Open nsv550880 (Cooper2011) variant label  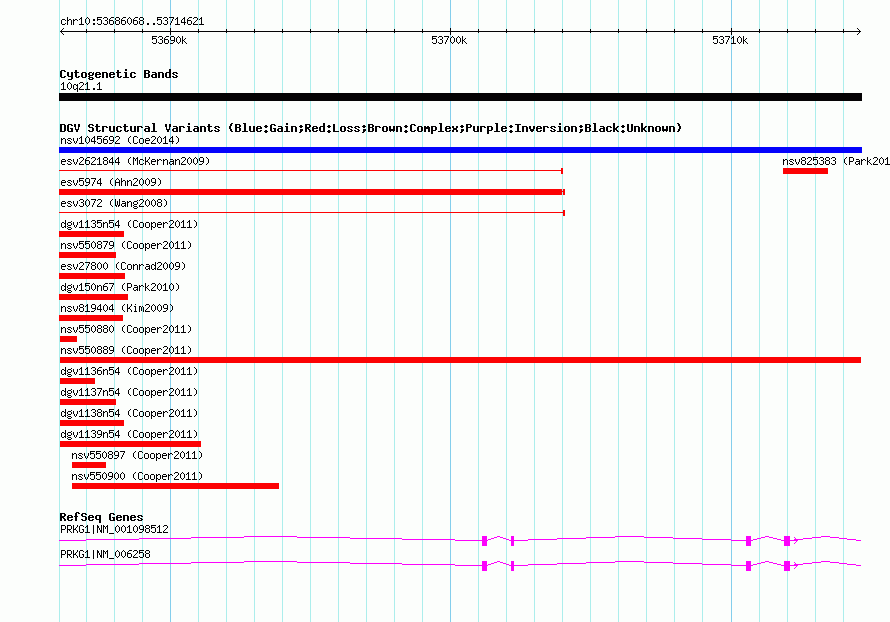click(126, 329)
